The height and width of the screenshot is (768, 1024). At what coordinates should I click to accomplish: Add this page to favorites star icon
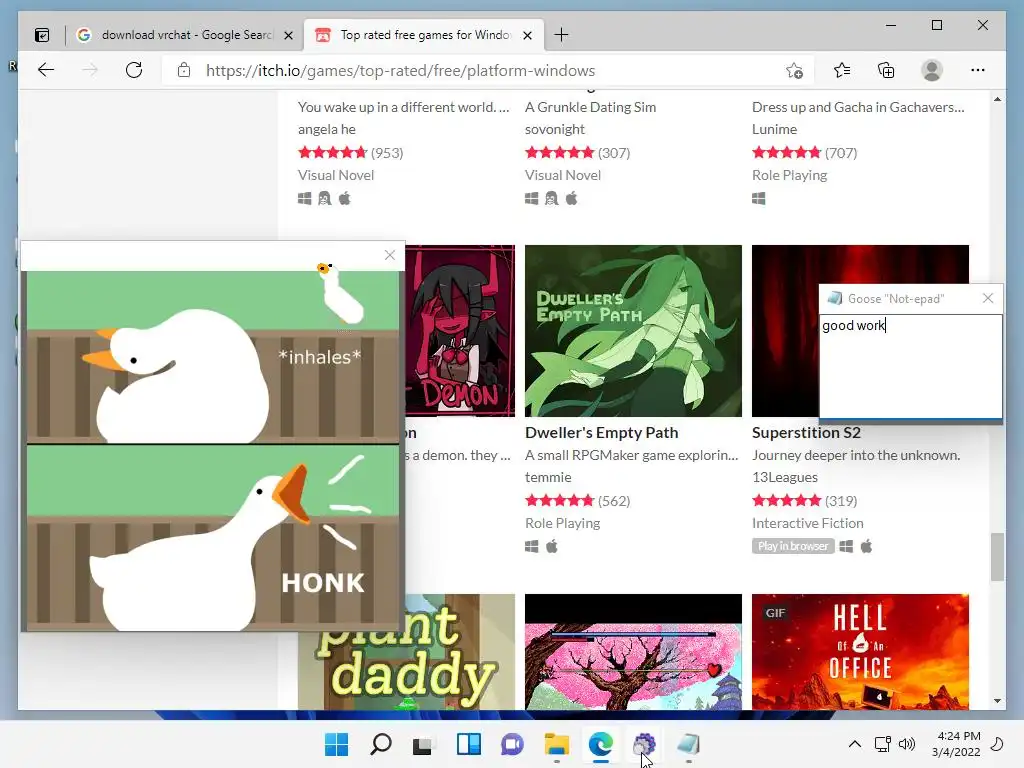click(x=794, y=71)
